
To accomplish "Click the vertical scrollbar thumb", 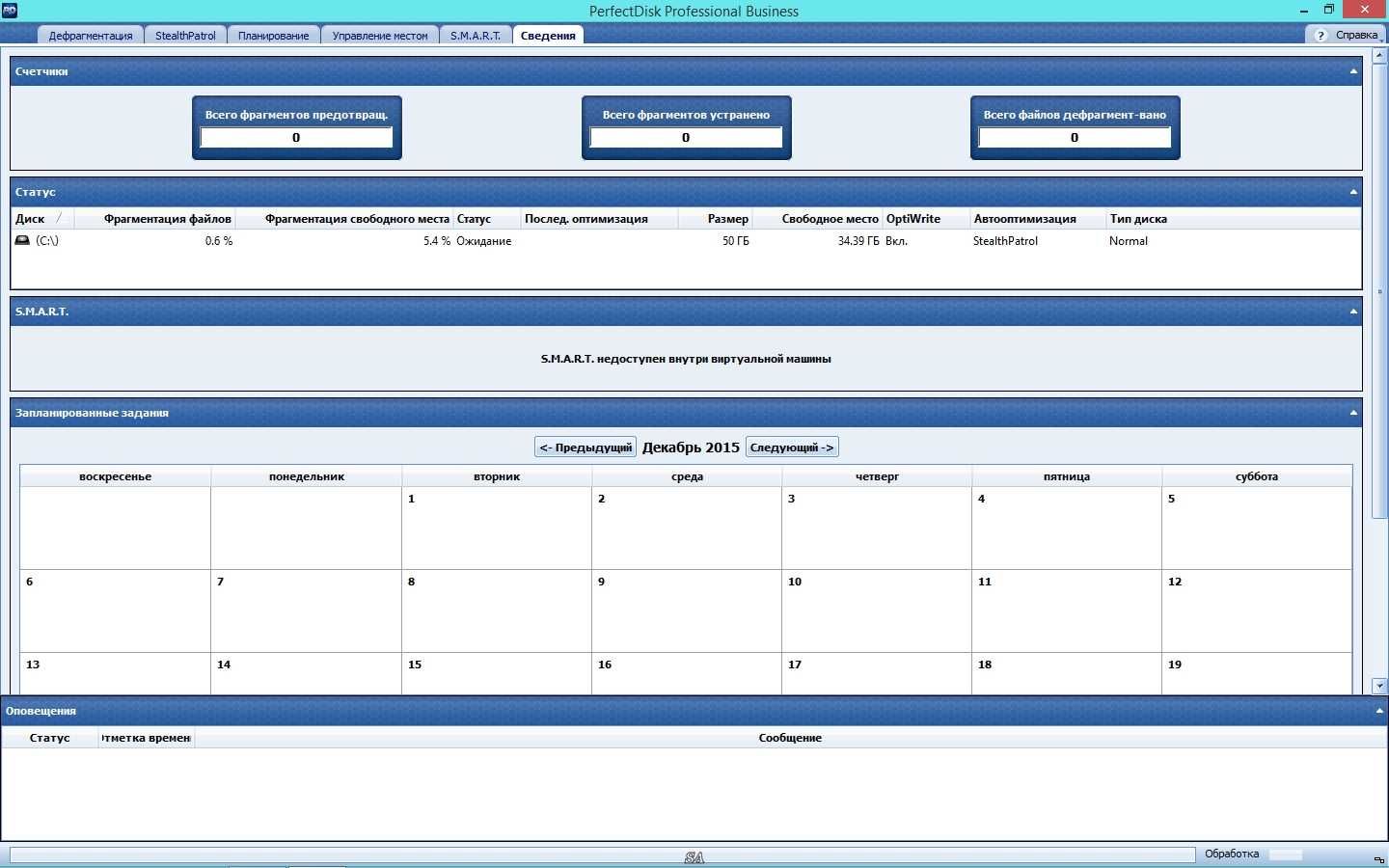I will (x=1379, y=291).
